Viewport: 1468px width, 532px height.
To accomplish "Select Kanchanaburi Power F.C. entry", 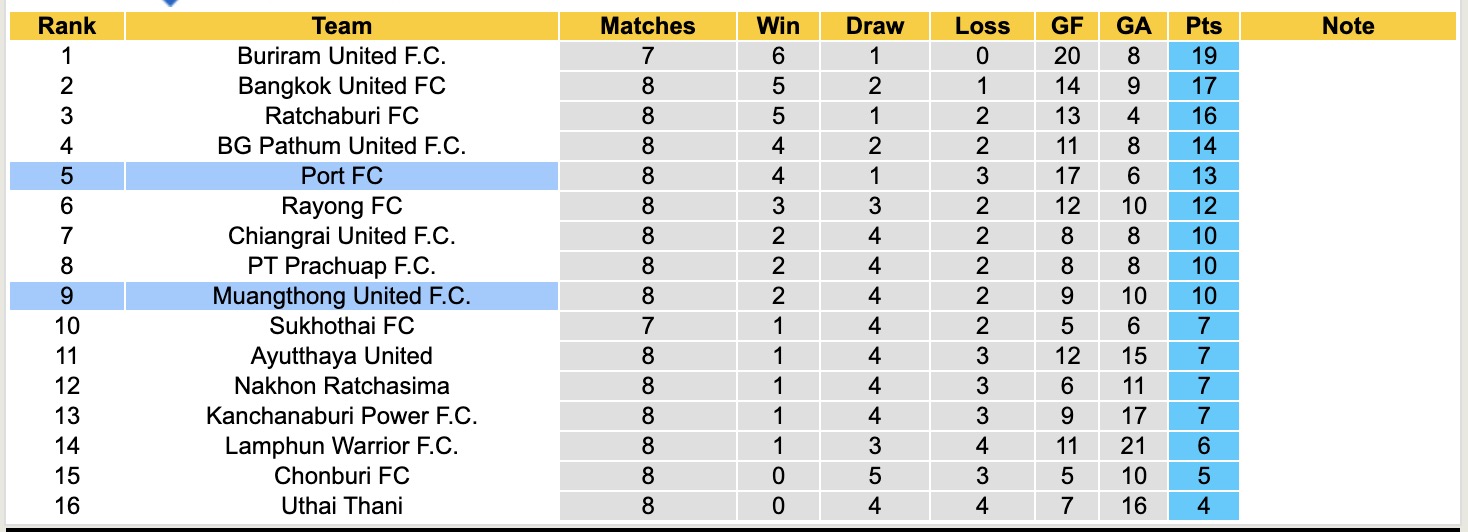I will tap(342, 416).
